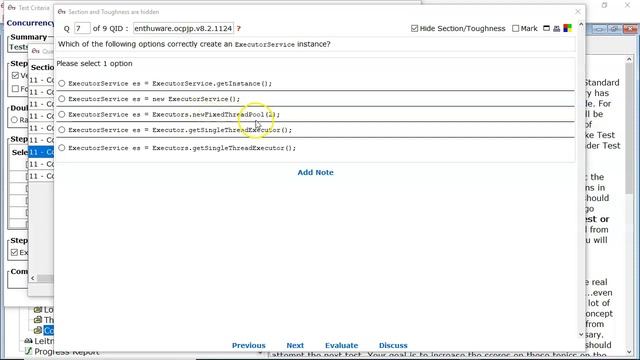The image size is (640, 360).
Task: Open Progress Report tree item
Action: click(x=67, y=351)
